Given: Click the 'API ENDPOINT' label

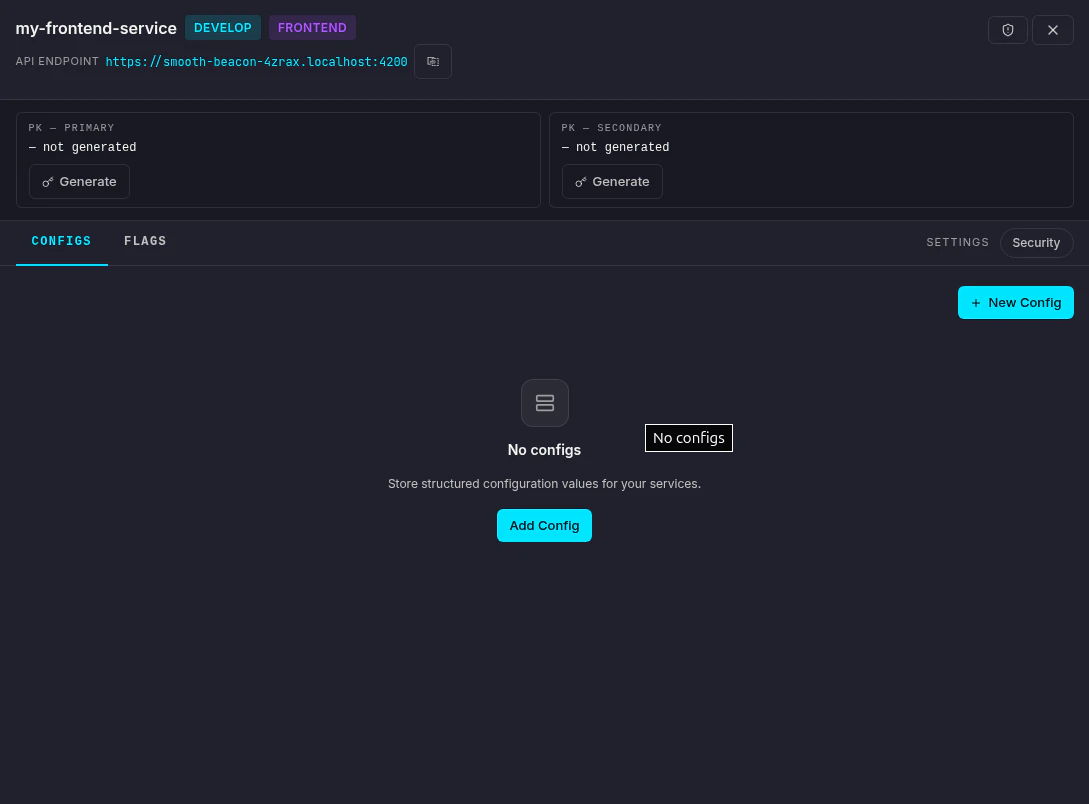Looking at the screenshot, I should click(x=57, y=61).
